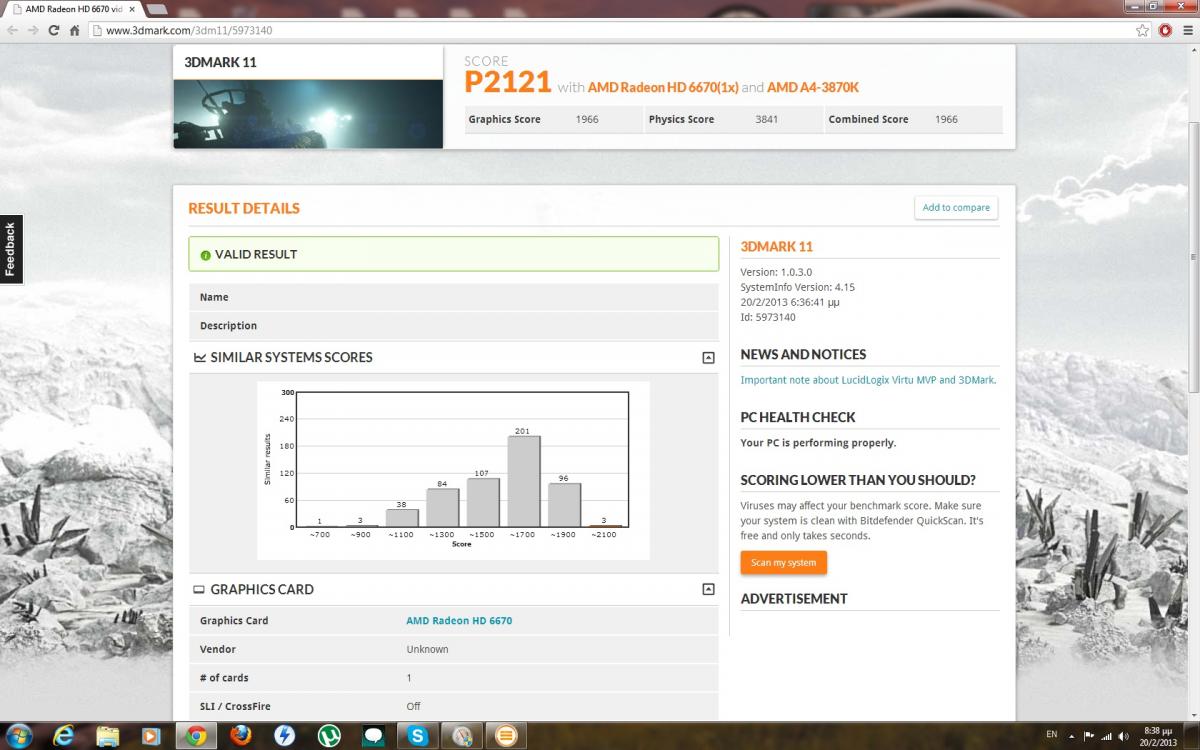Click the Graphics Card section monitor icon
This screenshot has width=1200, height=750.
(x=199, y=590)
